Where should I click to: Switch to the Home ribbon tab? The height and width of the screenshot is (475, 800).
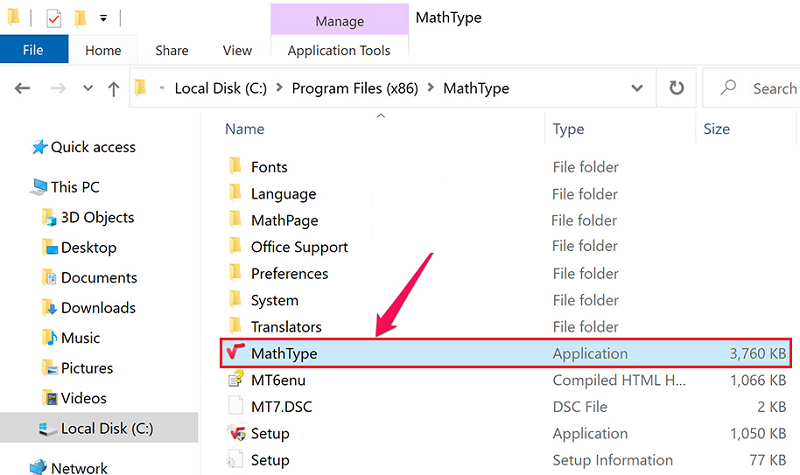[x=103, y=50]
